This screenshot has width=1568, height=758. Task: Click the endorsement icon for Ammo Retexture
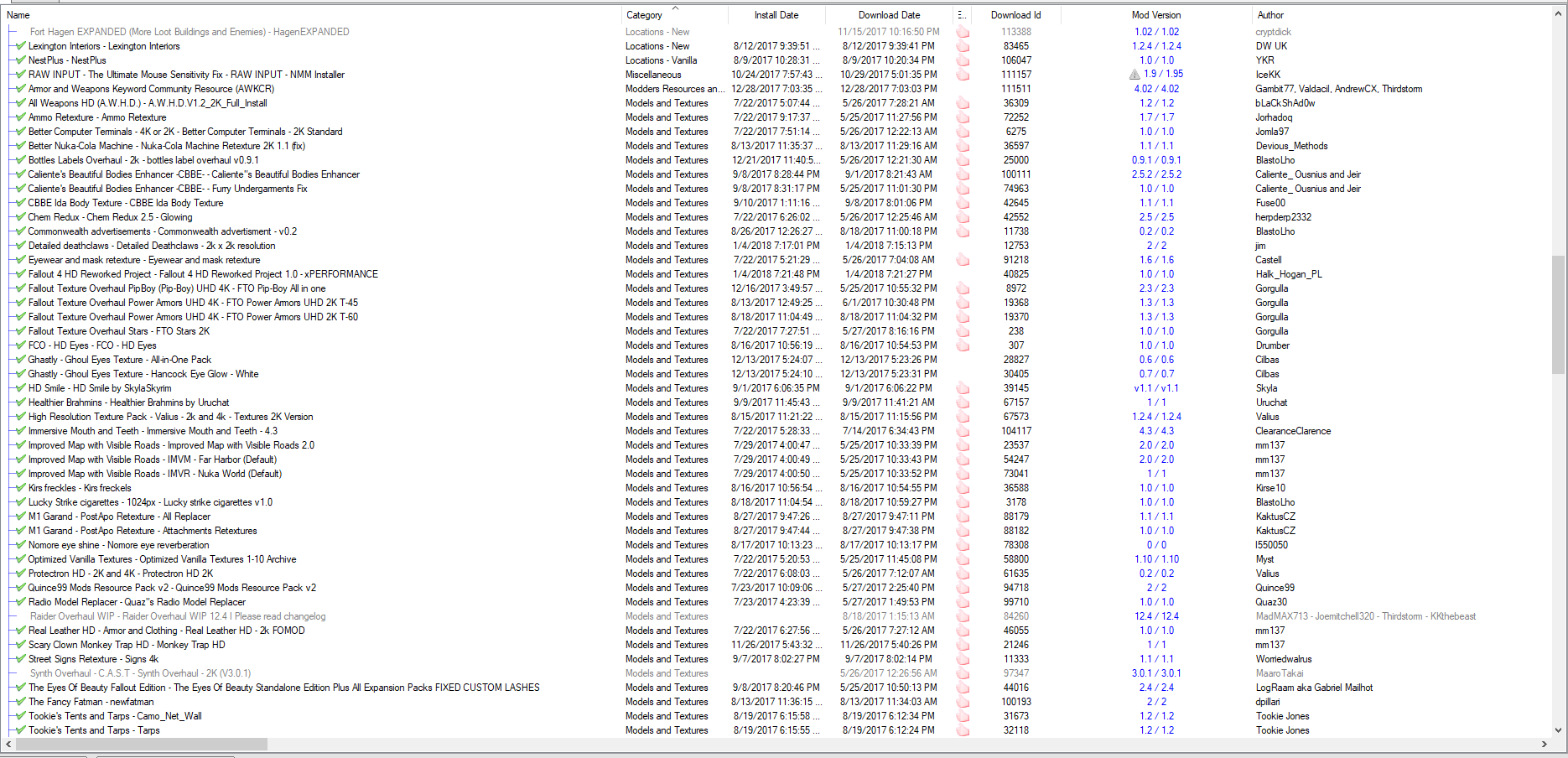963,117
